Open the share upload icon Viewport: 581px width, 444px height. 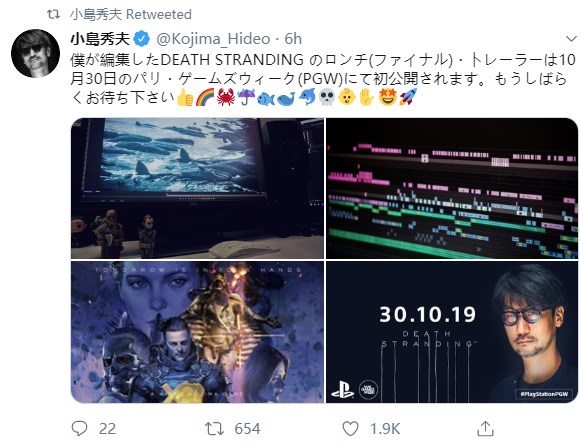tap(485, 428)
